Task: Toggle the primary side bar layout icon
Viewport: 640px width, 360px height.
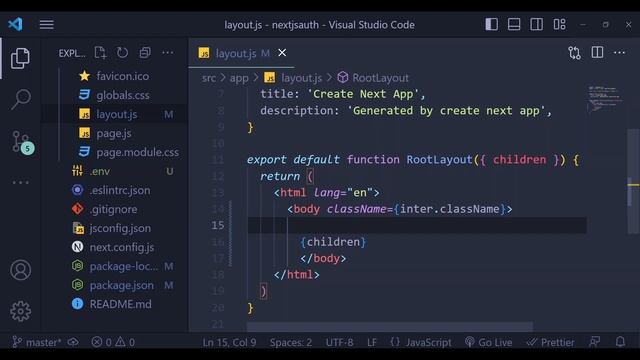Action: (x=491, y=24)
